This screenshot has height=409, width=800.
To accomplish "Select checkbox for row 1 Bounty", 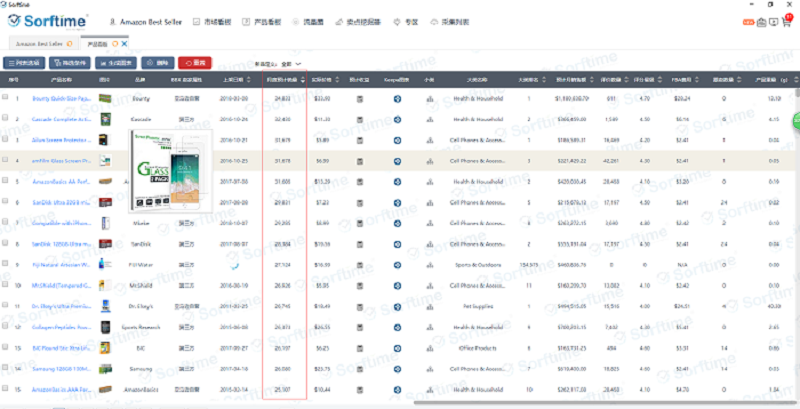I will point(5,96).
